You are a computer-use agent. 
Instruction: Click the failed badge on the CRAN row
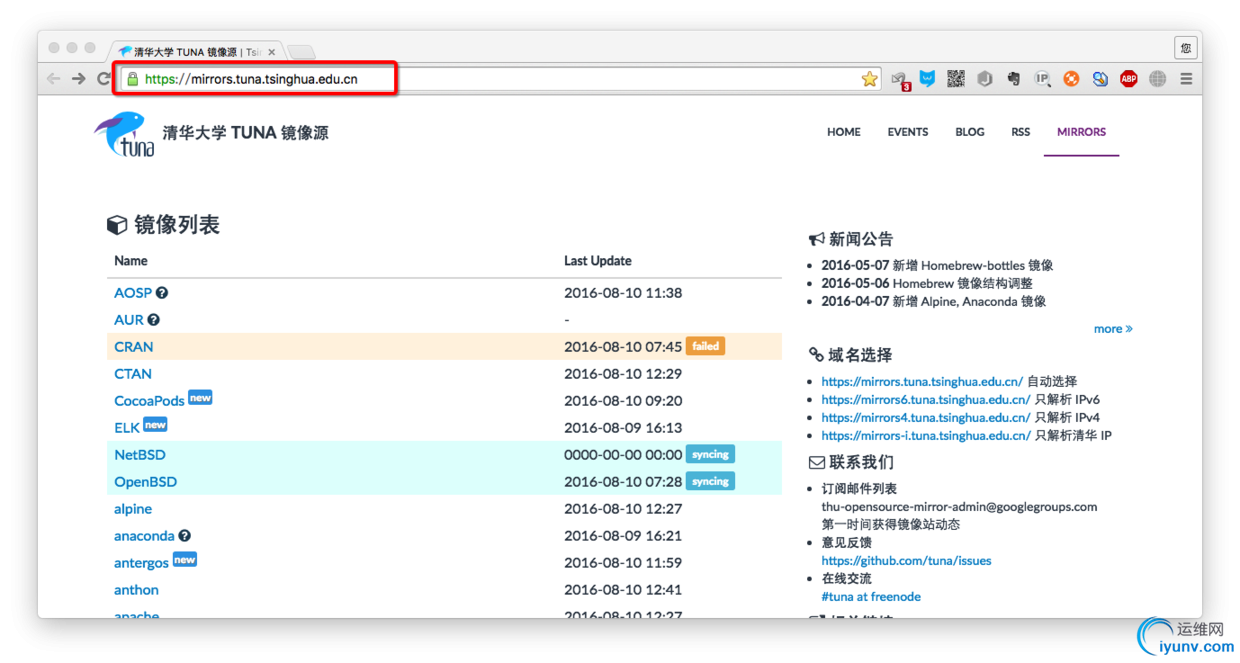click(x=705, y=346)
